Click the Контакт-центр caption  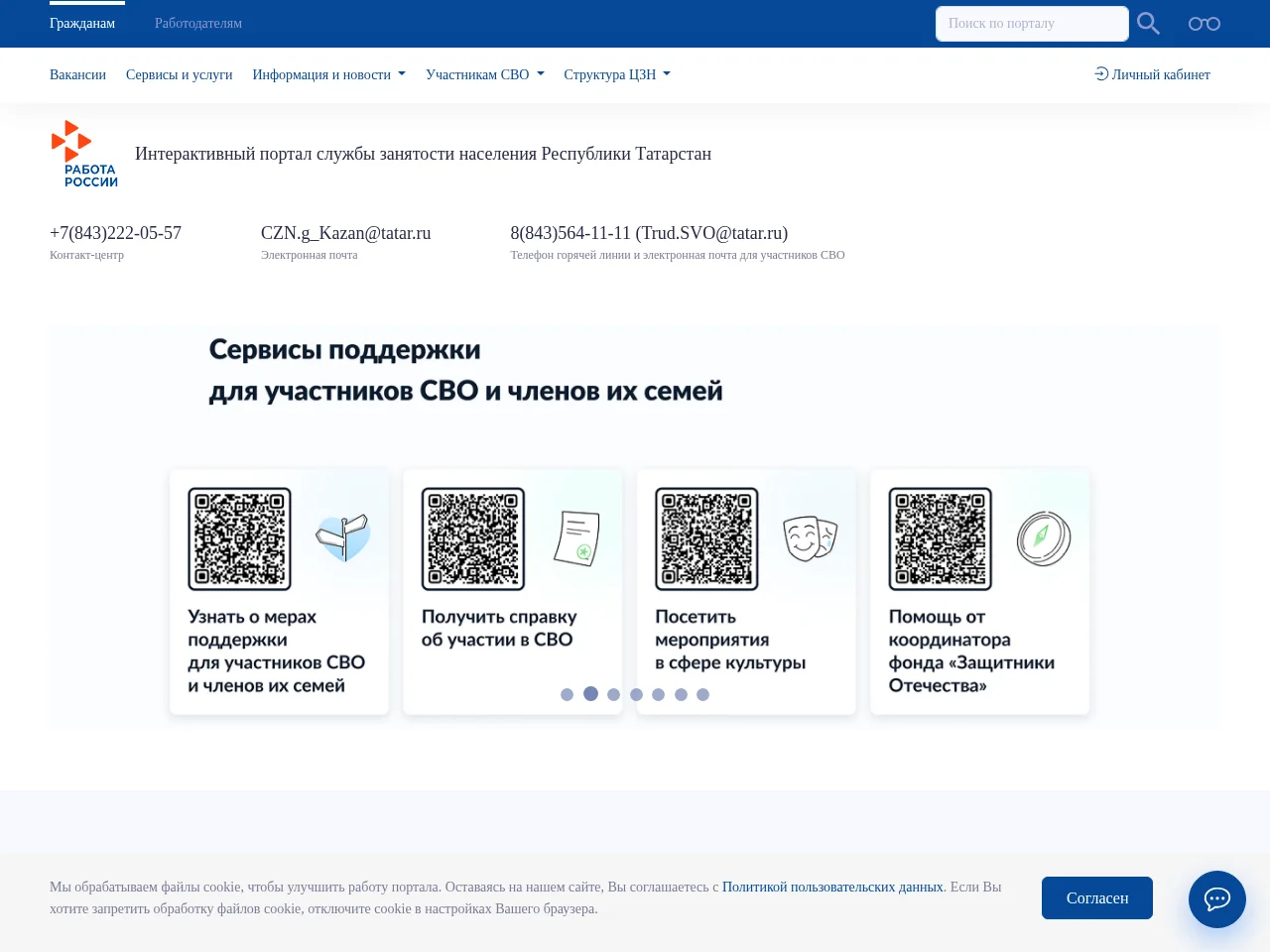[86, 255]
